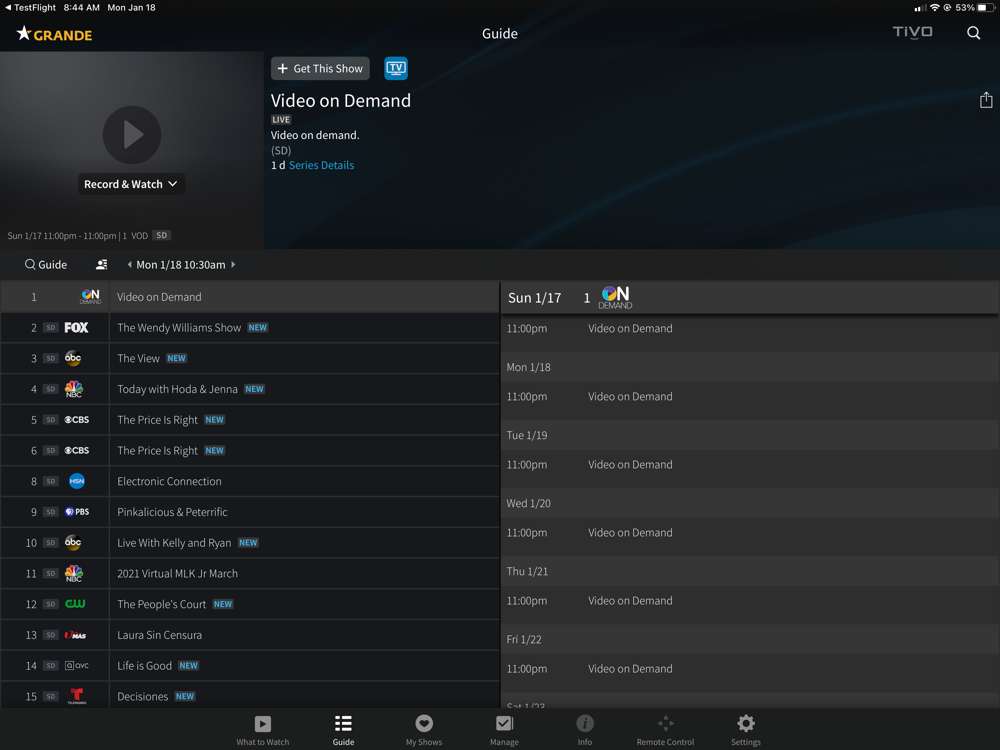Viewport: 1000px width, 750px height.
Task: Open Video on Demand under Fri 1/22
Action: pos(750,672)
